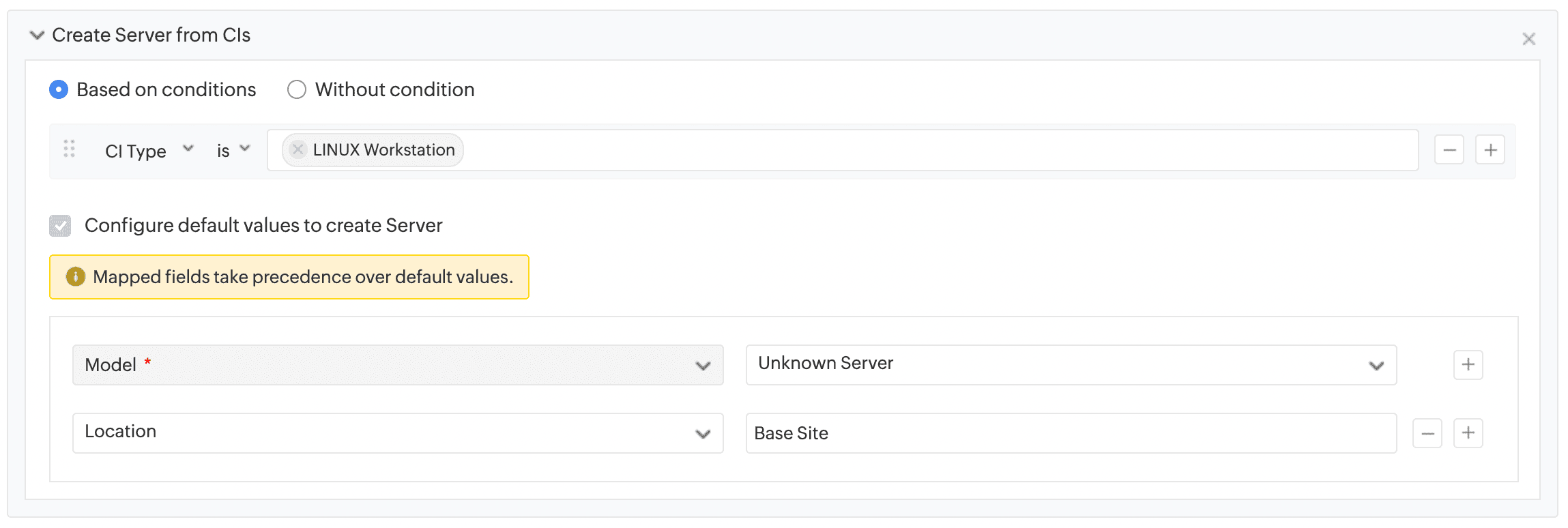Grab the condition row drag handle
1568x528 pixels.
[70, 149]
